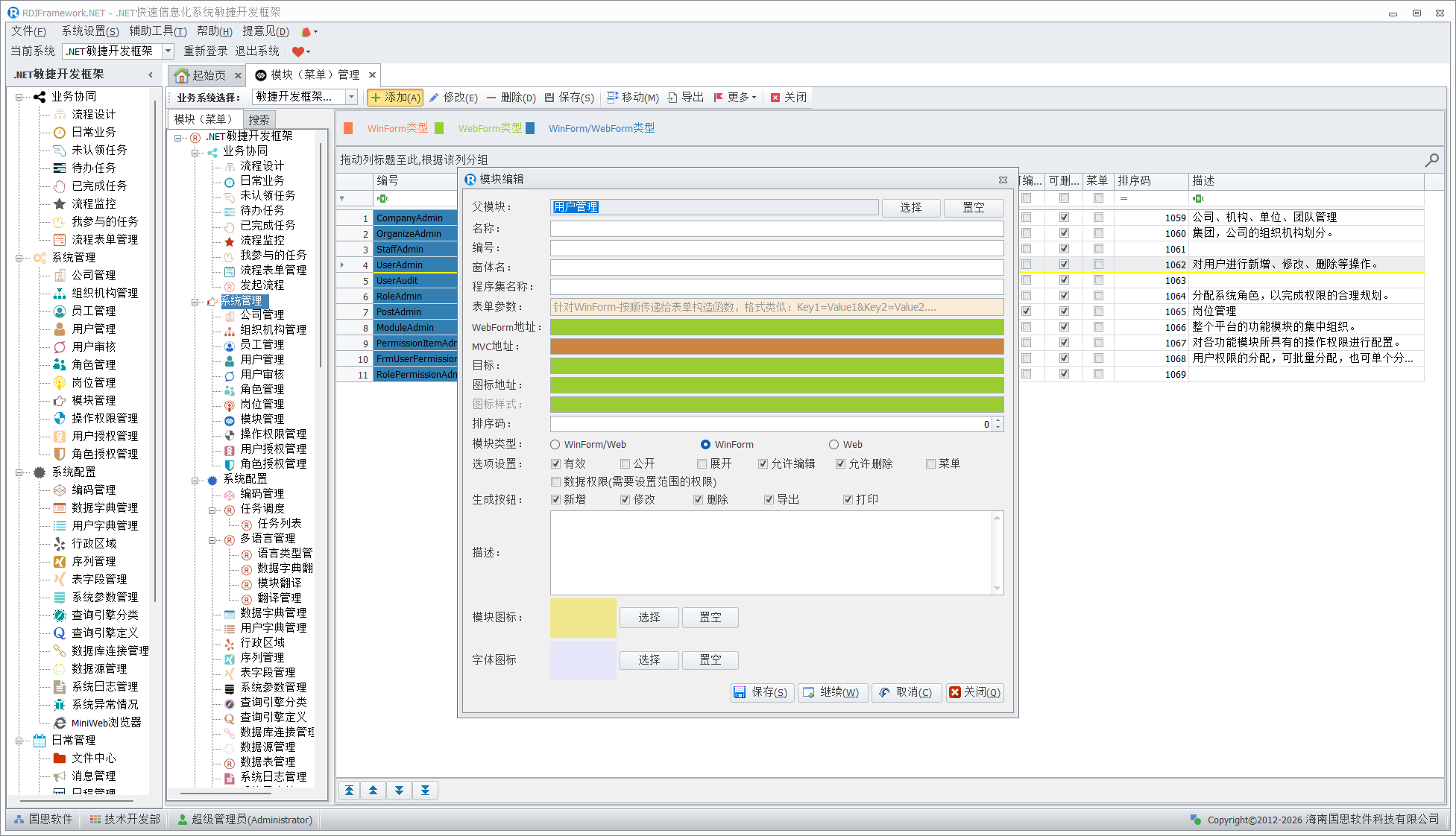
Task: Click the yellow 模块图标 swatch
Action: coord(583,618)
